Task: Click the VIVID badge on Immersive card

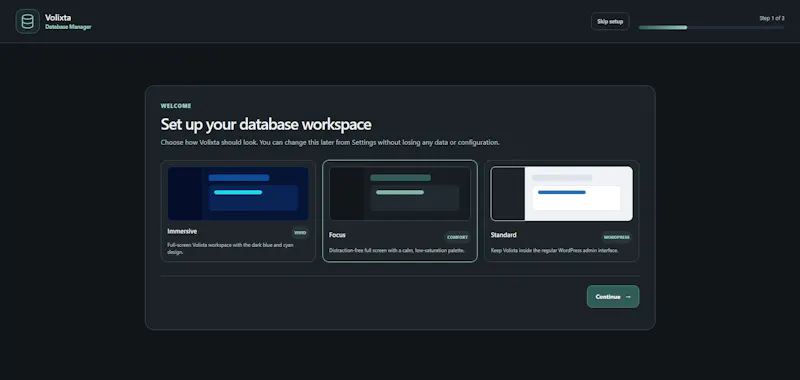Action: (x=300, y=233)
